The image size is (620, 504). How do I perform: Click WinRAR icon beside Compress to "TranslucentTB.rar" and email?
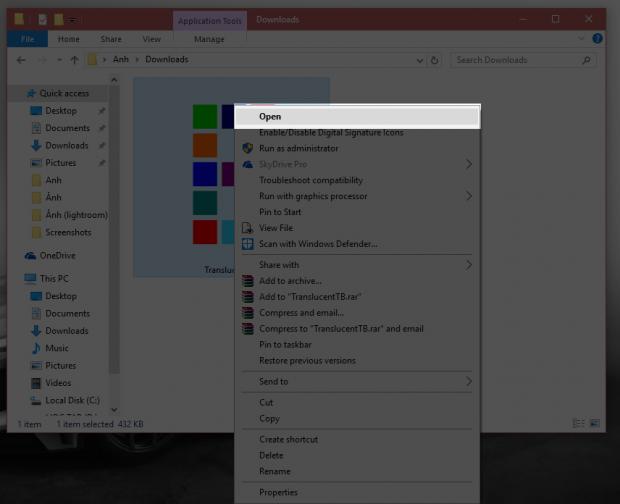(248, 328)
